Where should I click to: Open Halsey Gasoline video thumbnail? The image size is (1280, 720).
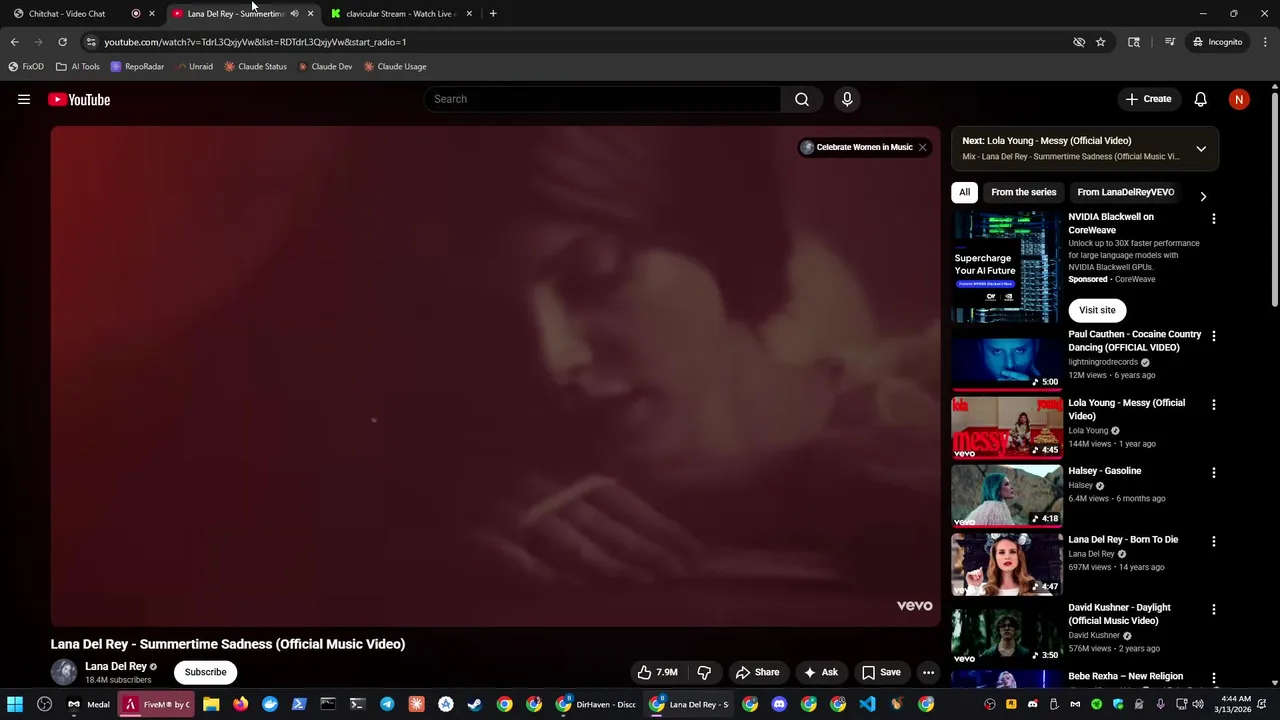point(1006,496)
